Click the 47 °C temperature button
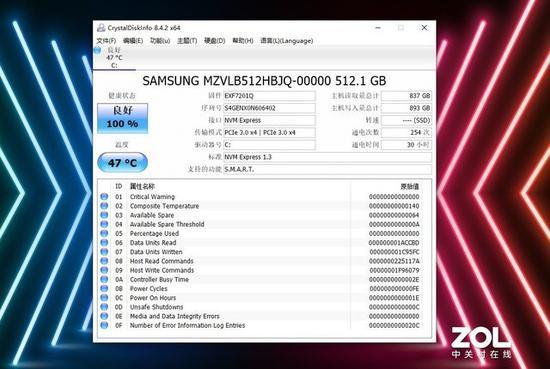Image resolution: width=550 pixels, height=369 pixels. click(x=122, y=162)
